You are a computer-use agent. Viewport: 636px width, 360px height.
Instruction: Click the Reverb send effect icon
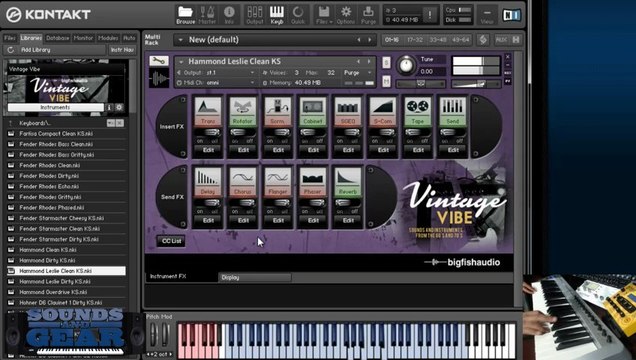point(348,178)
